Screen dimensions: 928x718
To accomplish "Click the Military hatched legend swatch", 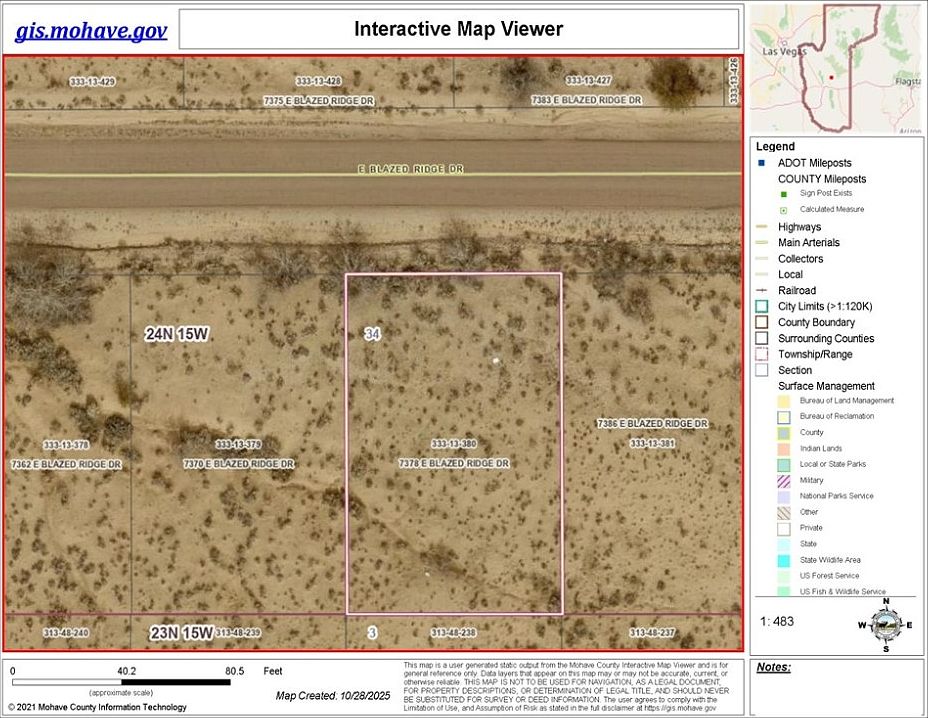I will pos(784,481).
